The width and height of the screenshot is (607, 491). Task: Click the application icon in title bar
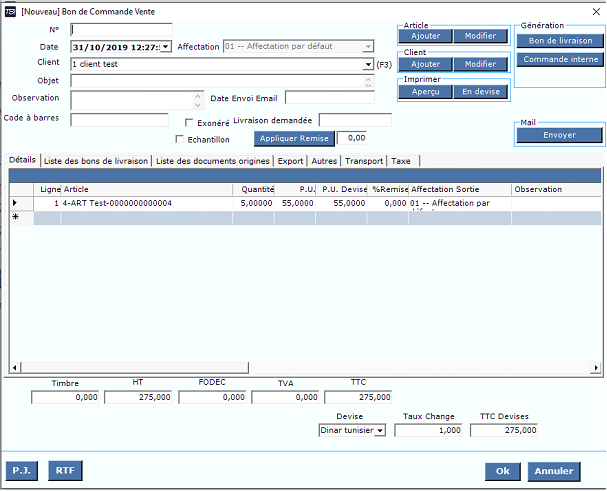click(10, 9)
